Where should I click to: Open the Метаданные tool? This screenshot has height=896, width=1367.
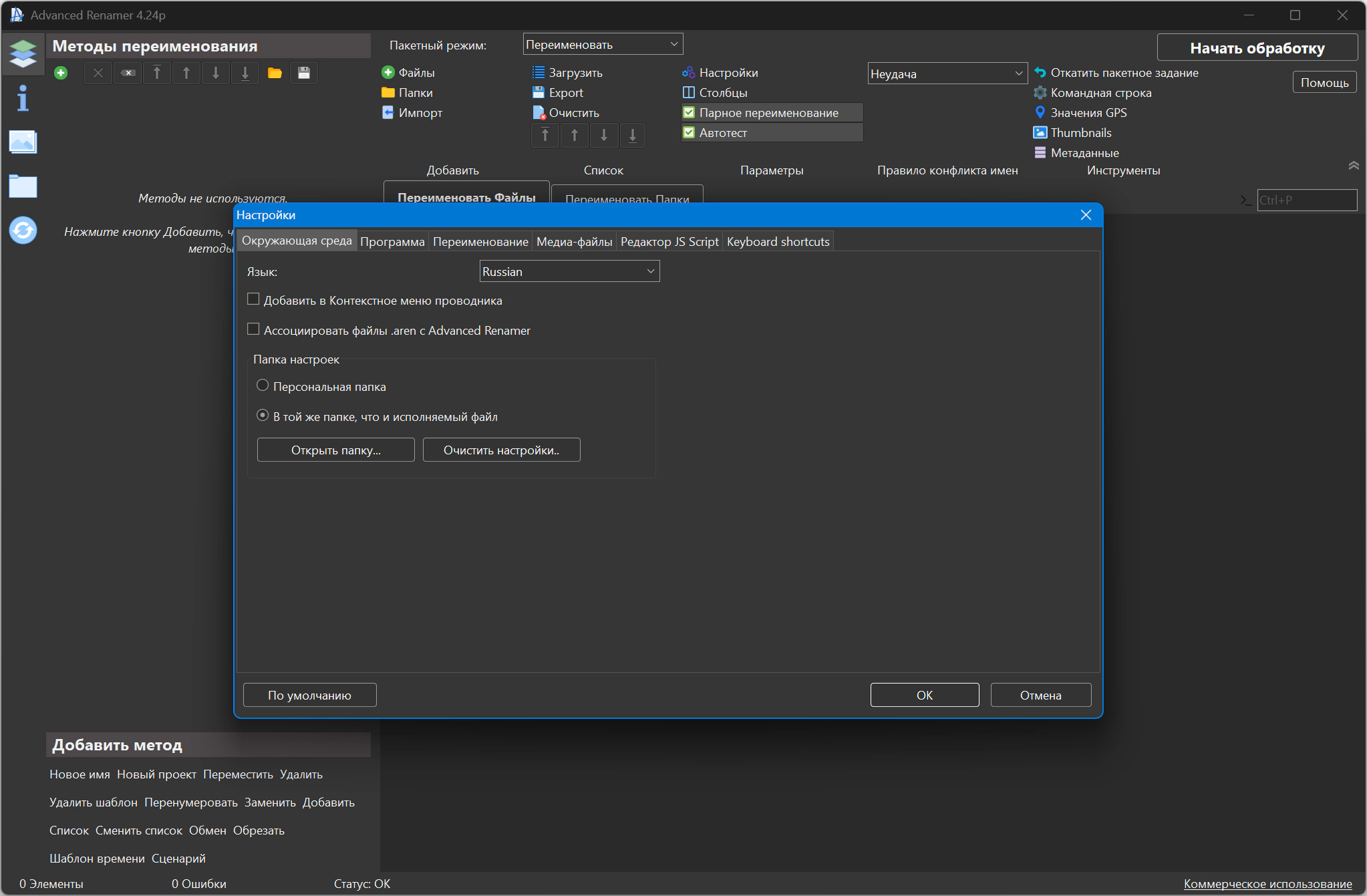[x=1076, y=152]
